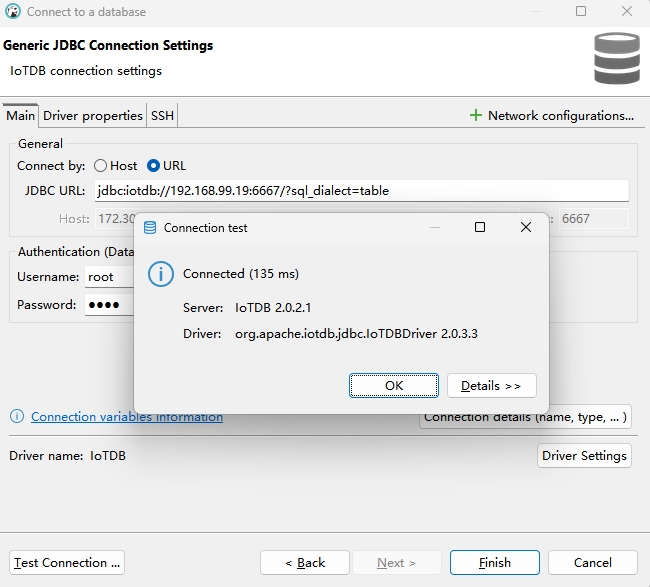This screenshot has height=587, width=650.
Task: Close the Connection test dialog
Action: [526, 228]
